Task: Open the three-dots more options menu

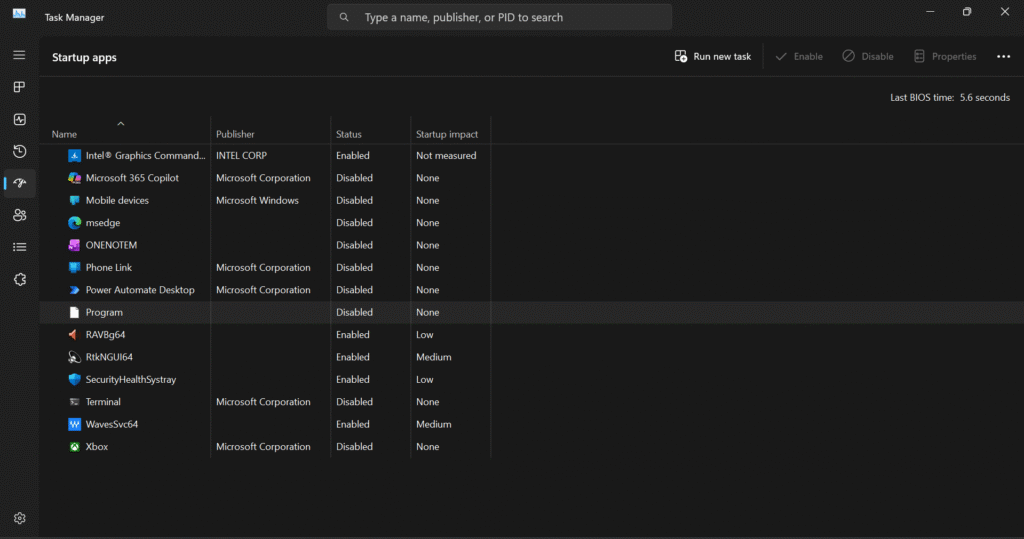Action: 1003,57
